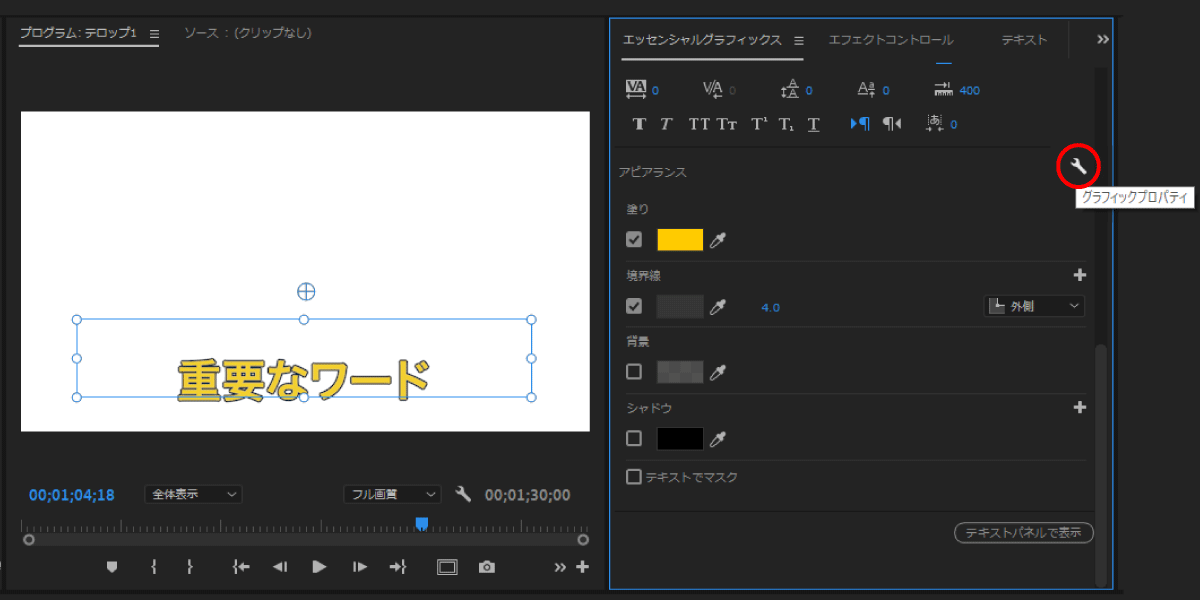This screenshot has width=1200, height=600.
Task: Pick background color with 背景 eyedropper
Action: 718,372
